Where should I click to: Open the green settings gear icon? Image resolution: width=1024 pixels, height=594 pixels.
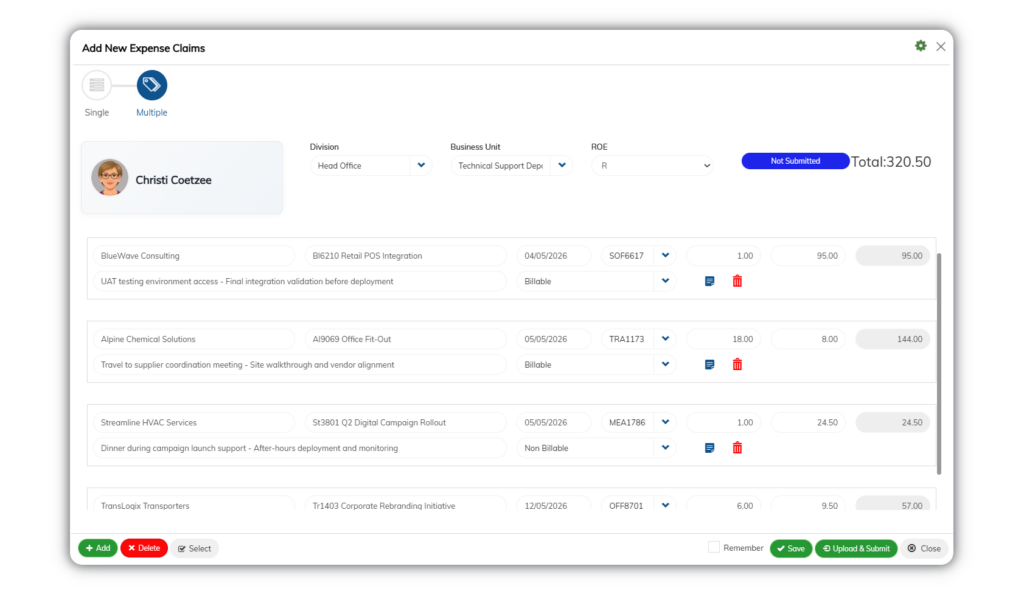point(920,46)
